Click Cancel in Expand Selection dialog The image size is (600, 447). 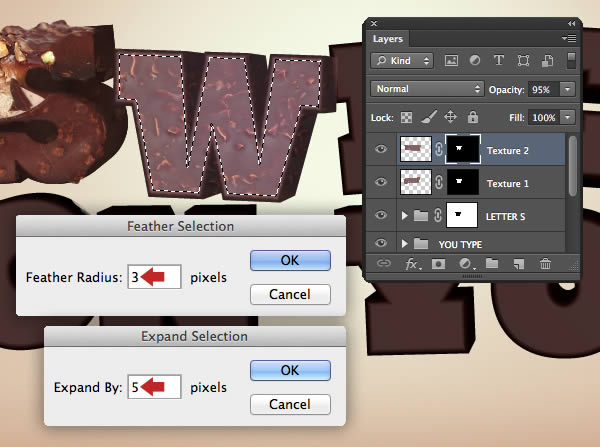[290, 404]
